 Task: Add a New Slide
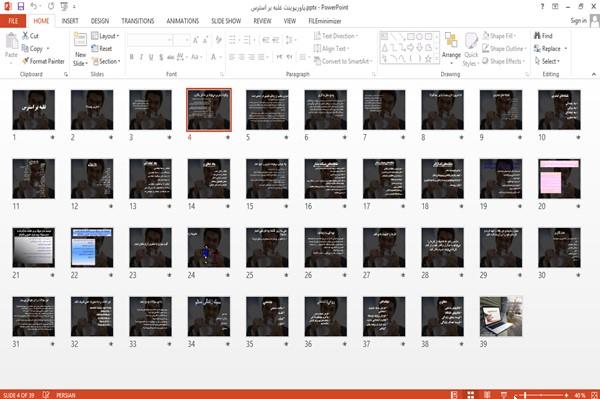coord(80,49)
